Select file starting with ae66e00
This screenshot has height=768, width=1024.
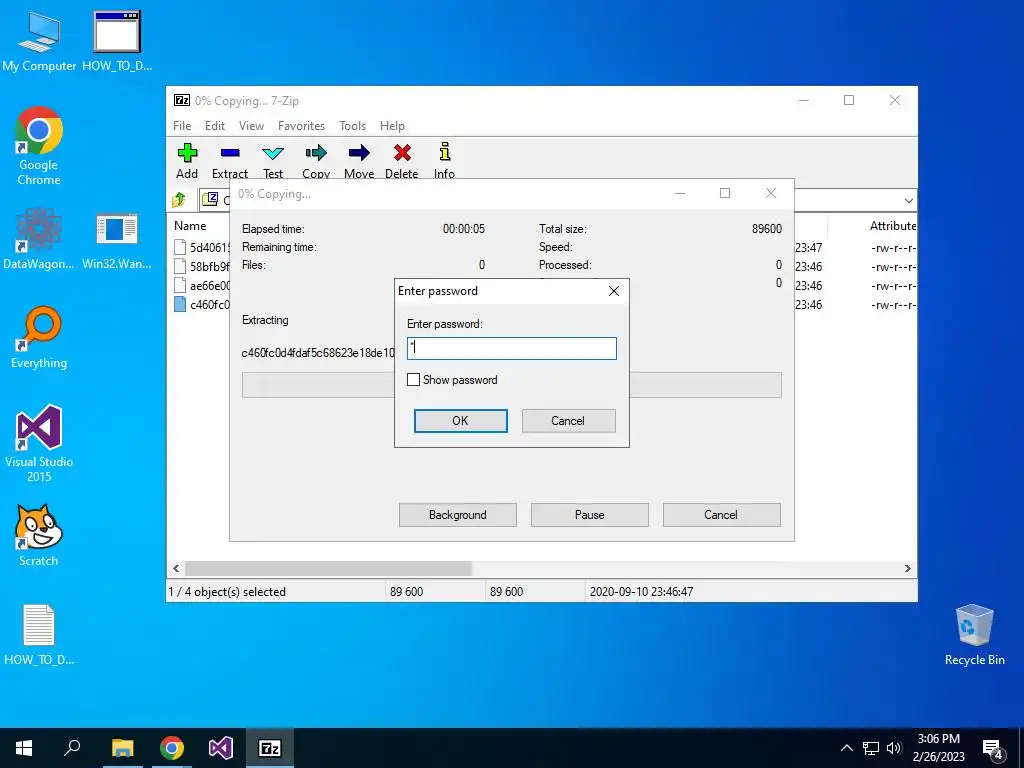click(x=202, y=285)
